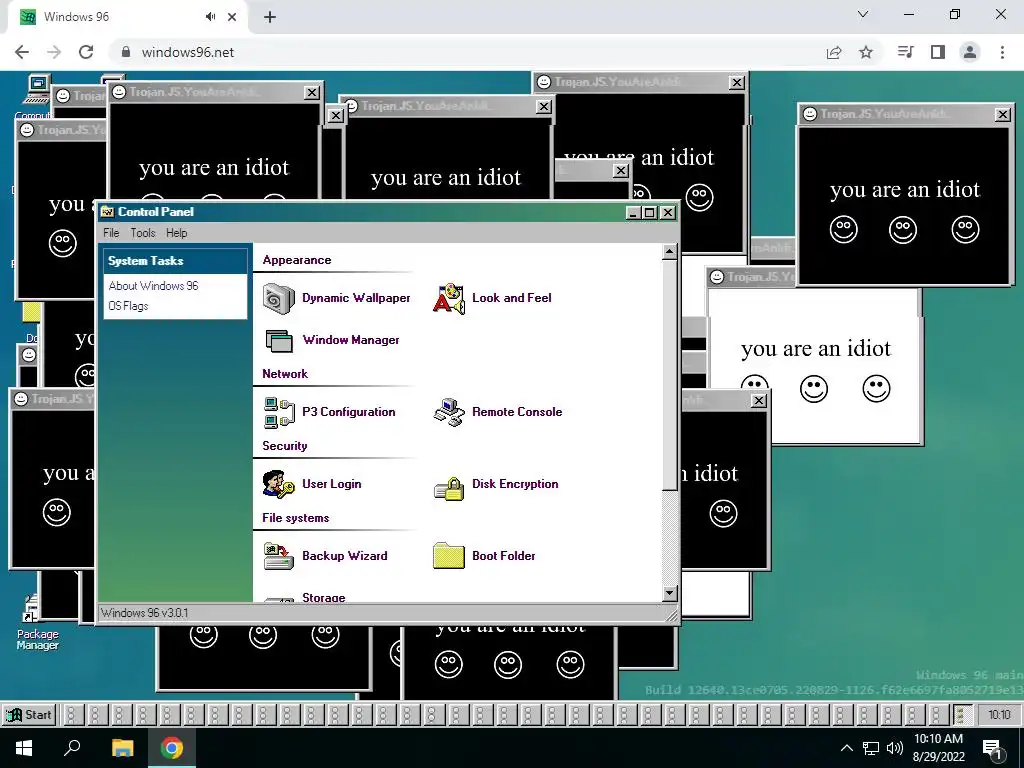Open the Look and Feel icon
This screenshot has height=768, width=1024.
tap(449, 298)
